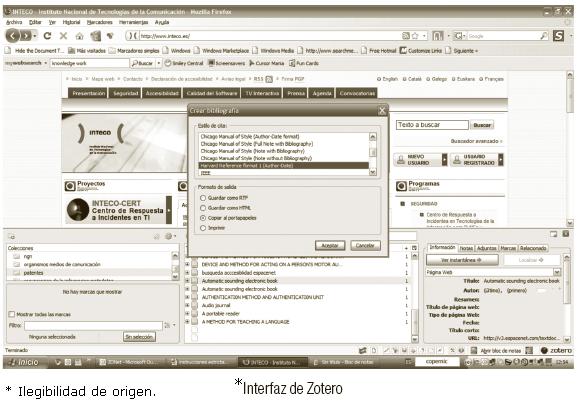578x407 pixels.
Task: Click the Cancelar button
Action: tap(365, 246)
